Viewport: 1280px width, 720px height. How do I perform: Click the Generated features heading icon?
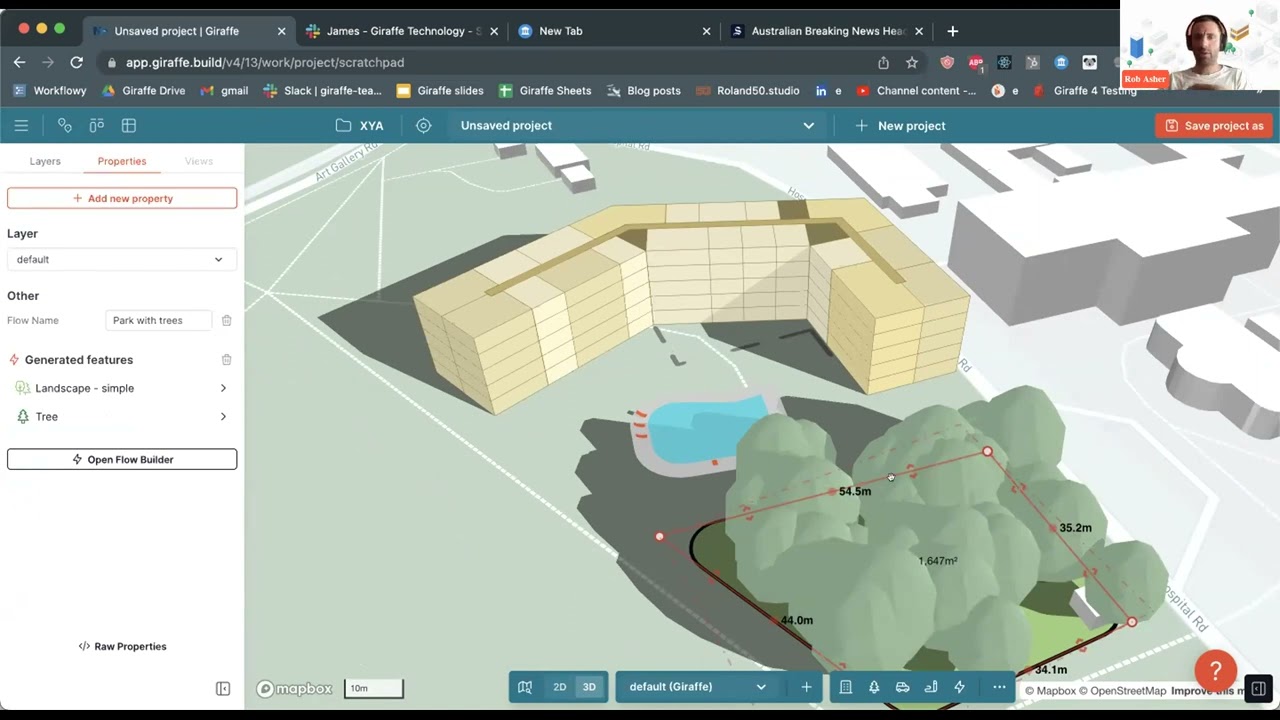(14, 360)
